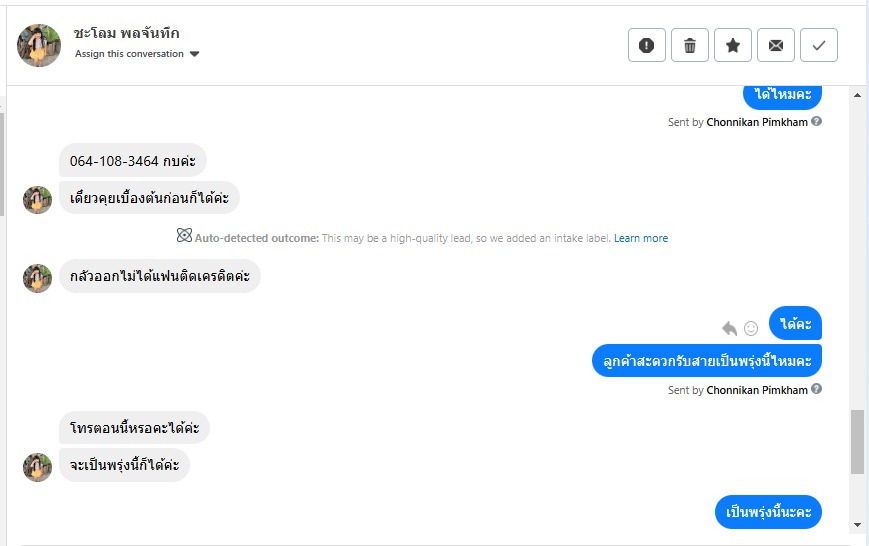Select the 064-108-3464 phone number message
869x546 pixels.
(x=133, y=160)
